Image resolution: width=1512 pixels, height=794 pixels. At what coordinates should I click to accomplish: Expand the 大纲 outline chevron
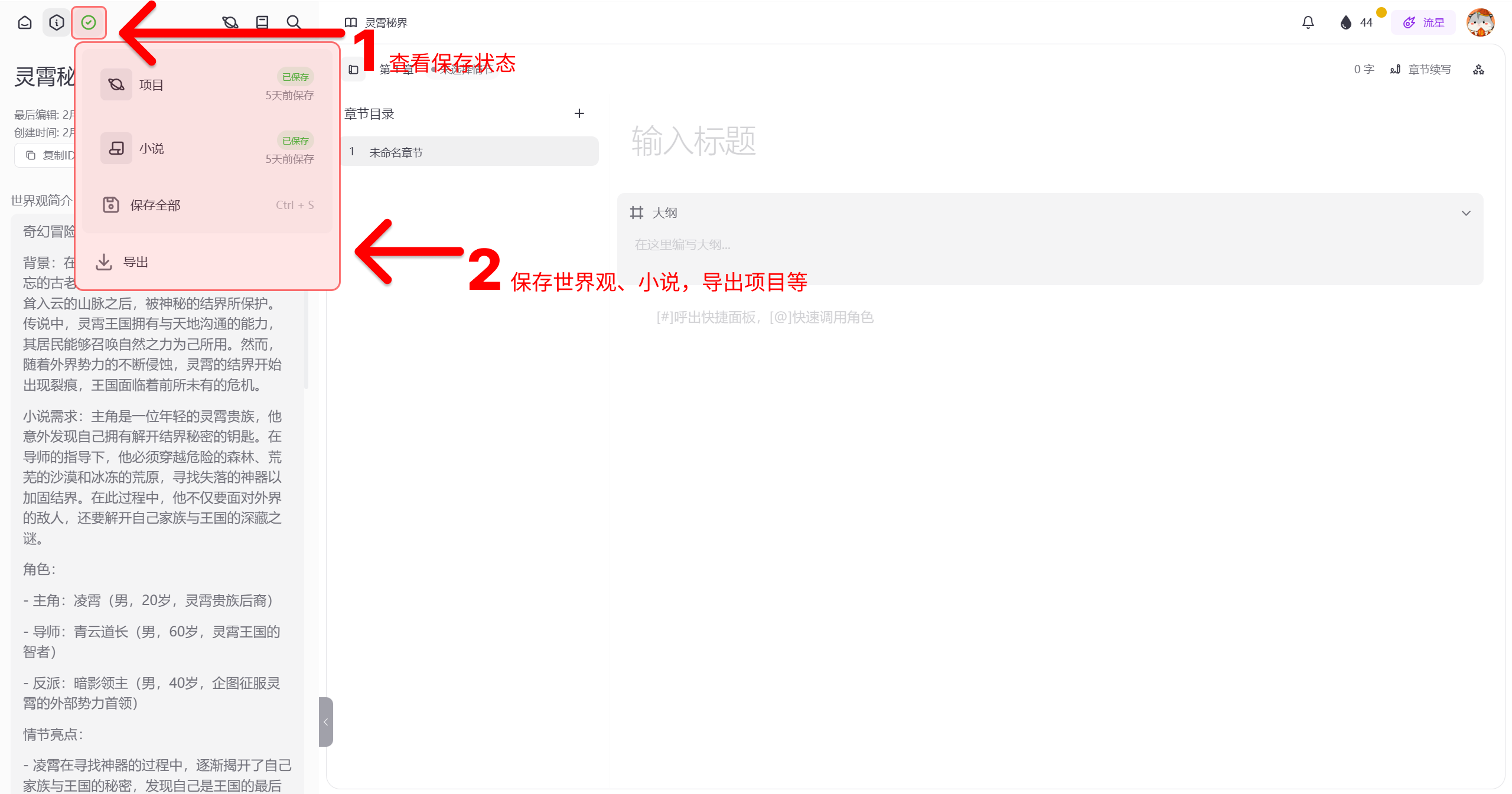click(1465, 213)
